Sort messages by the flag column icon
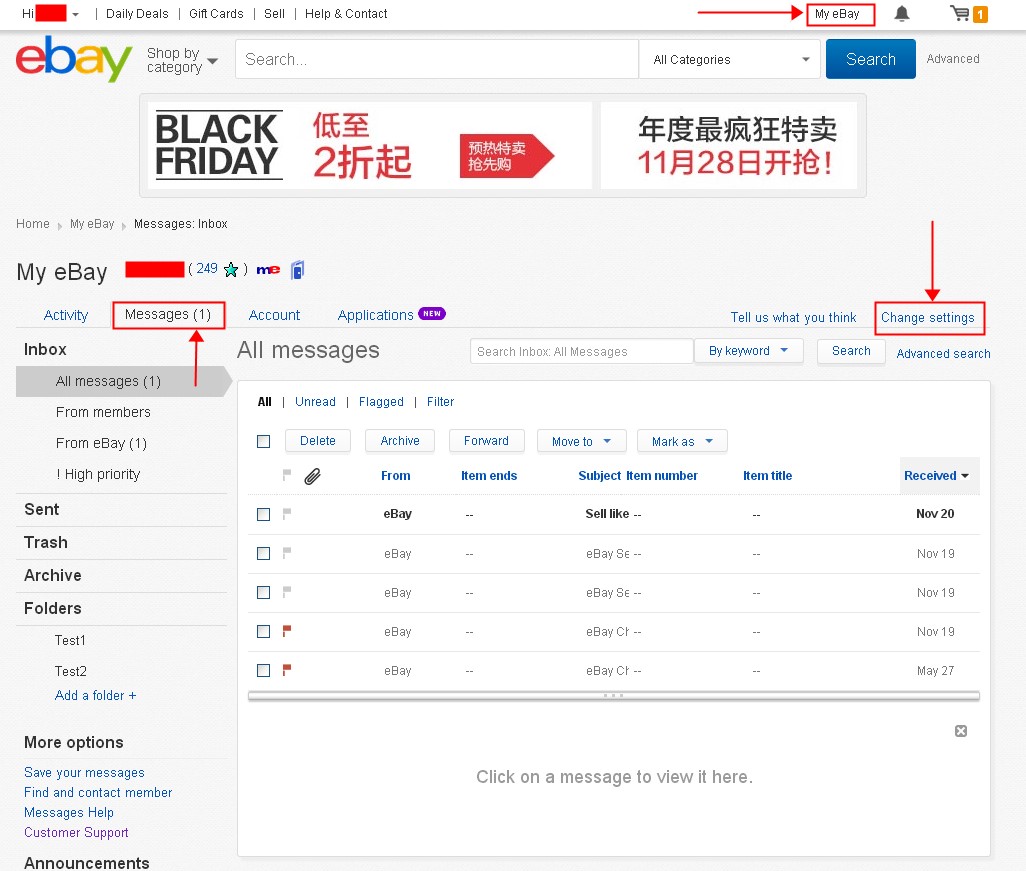The image size is (1026, 871). 287,474
